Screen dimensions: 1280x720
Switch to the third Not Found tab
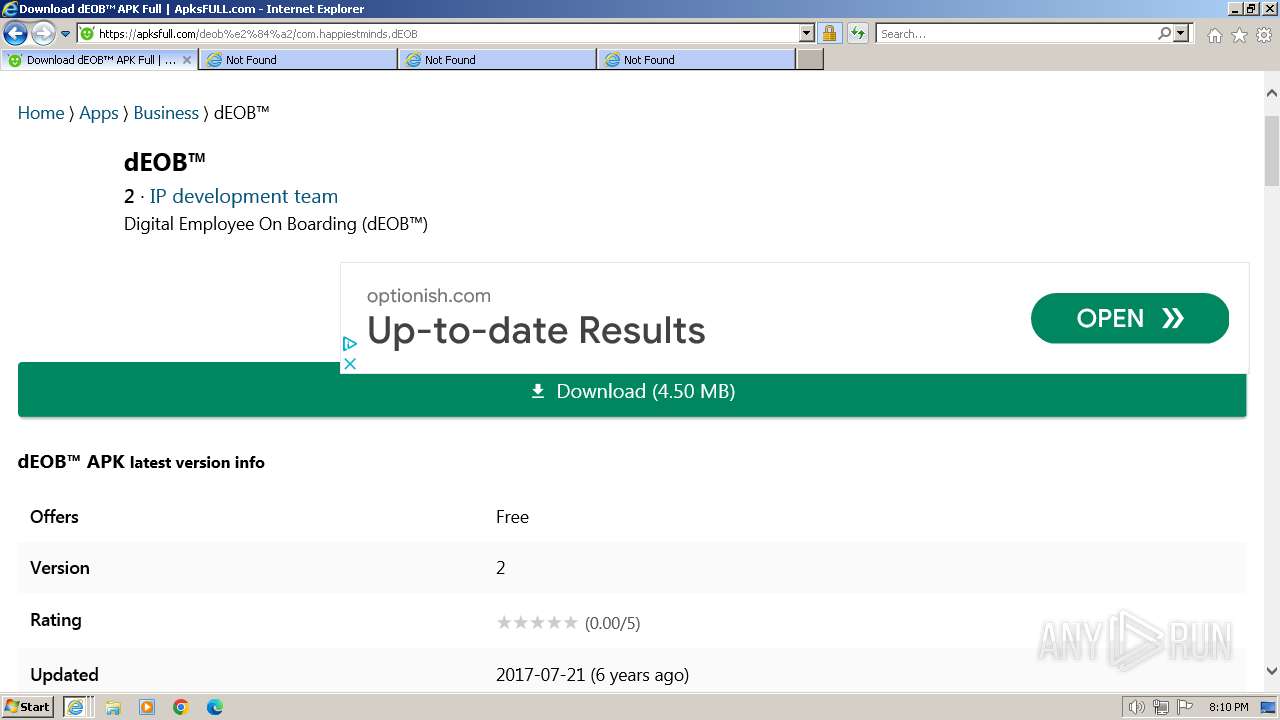click(696, 60)
